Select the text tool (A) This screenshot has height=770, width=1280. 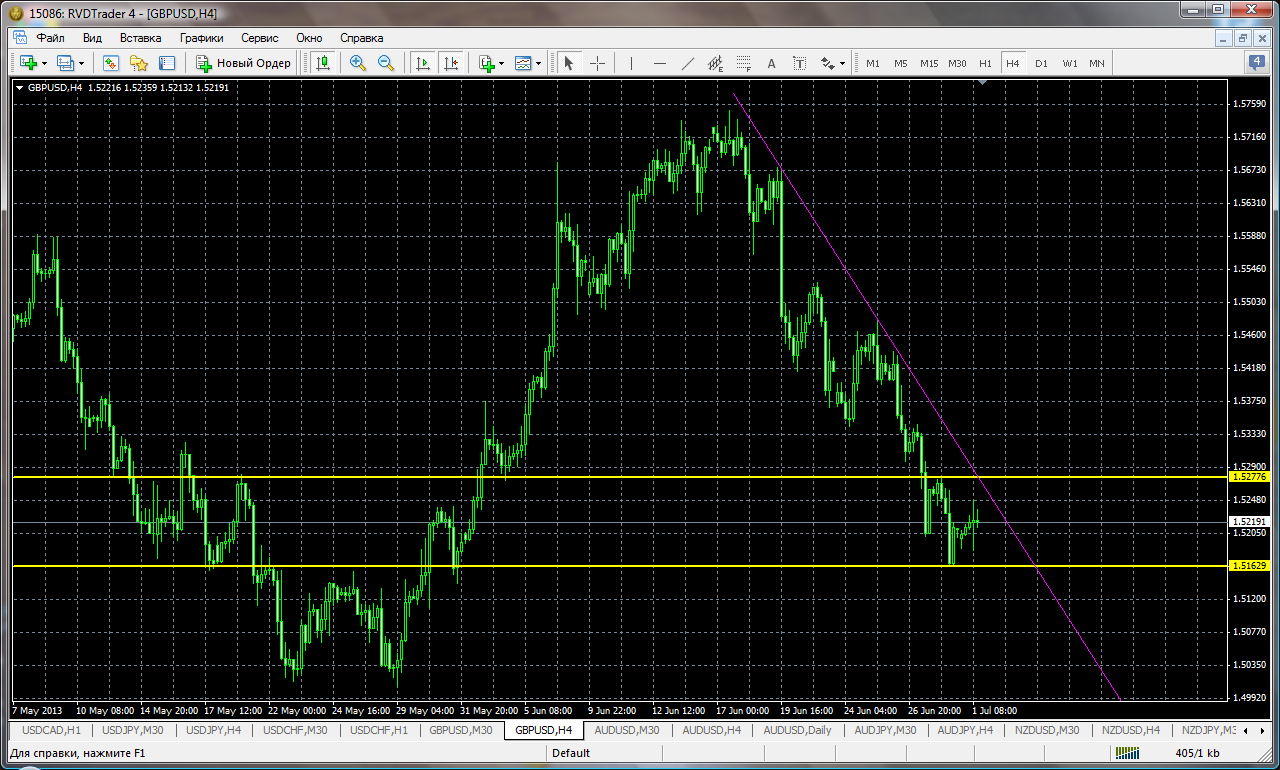[x=771, y=63]
